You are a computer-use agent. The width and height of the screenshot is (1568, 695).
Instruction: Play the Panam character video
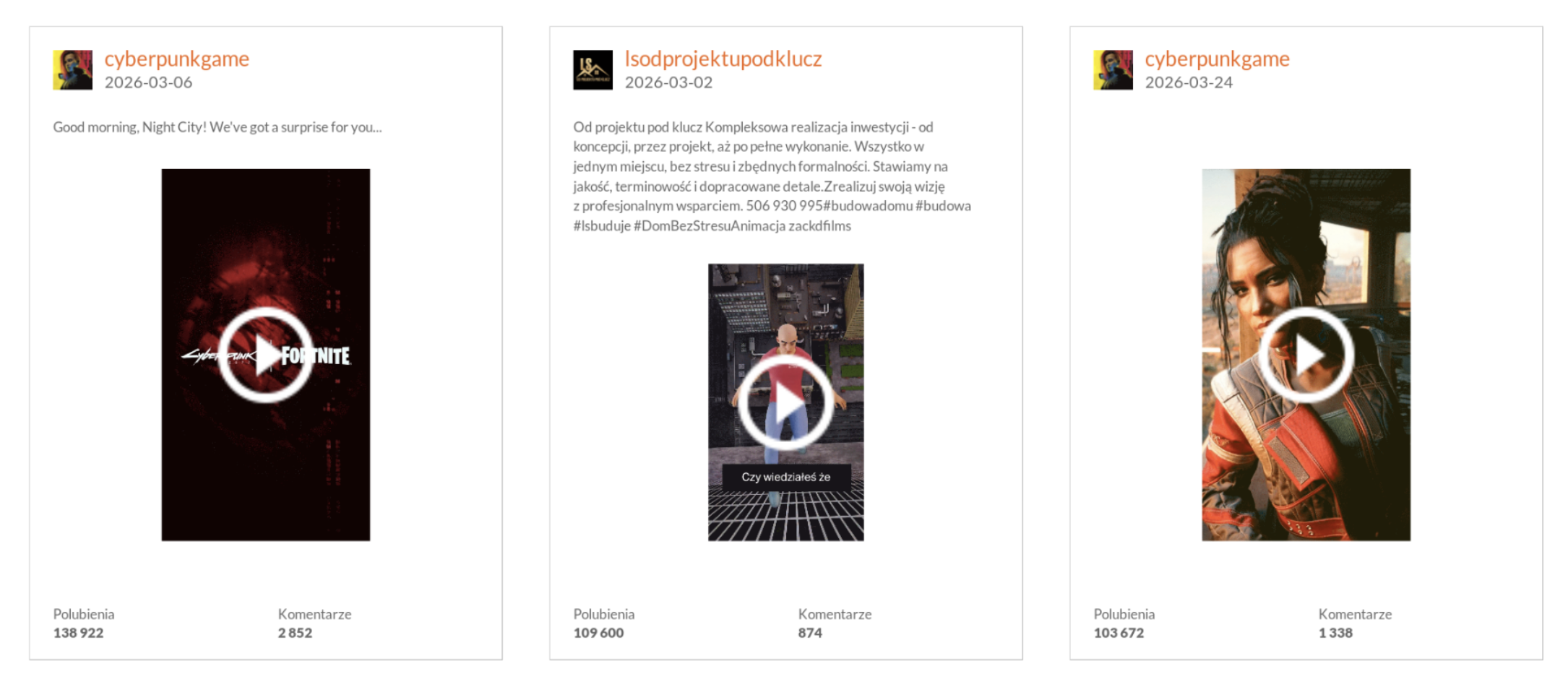1306,355
